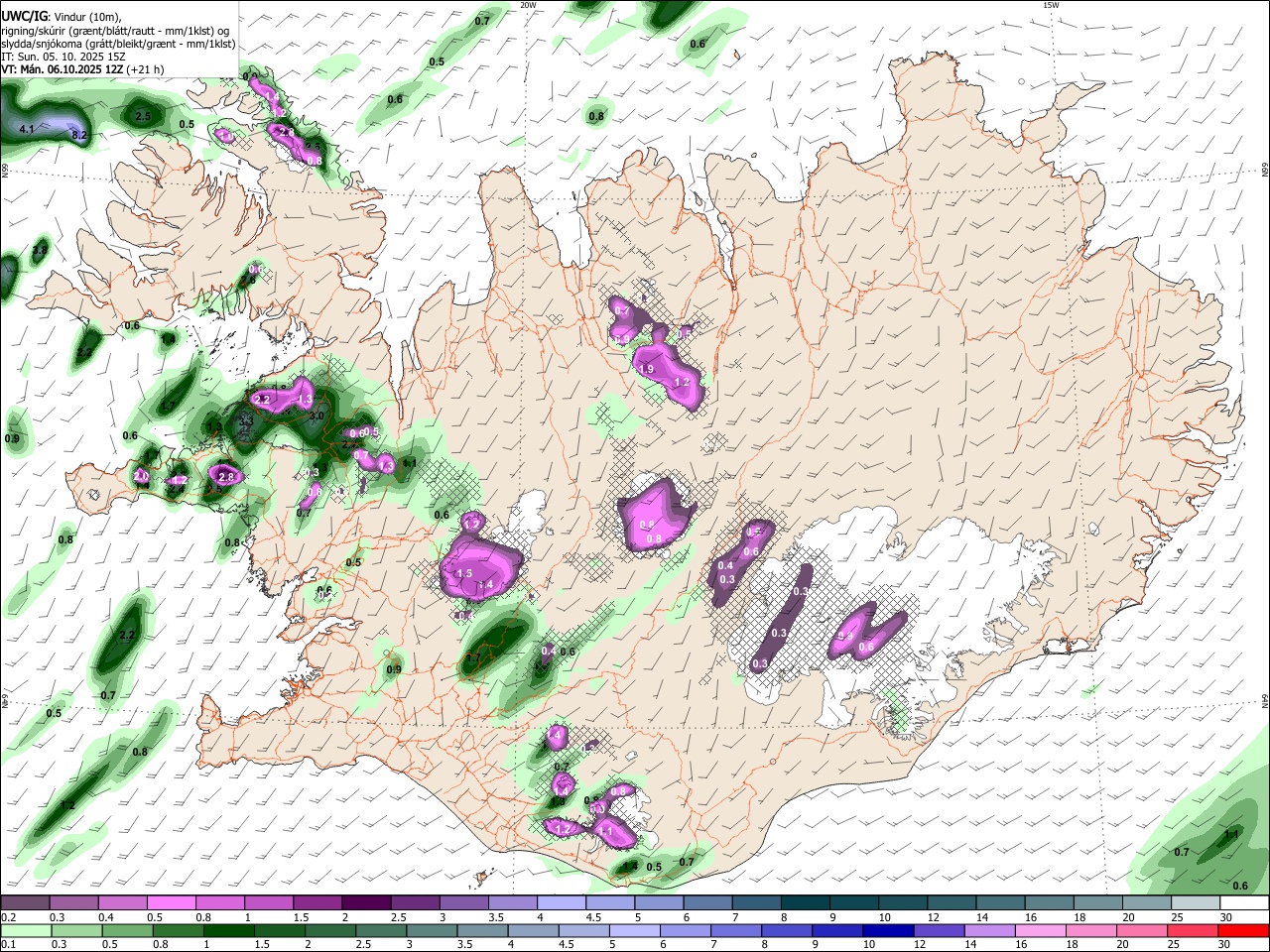Click the 8.2 precipitation value on the map
Screen dimensions: 1270x952
(80, 135)
